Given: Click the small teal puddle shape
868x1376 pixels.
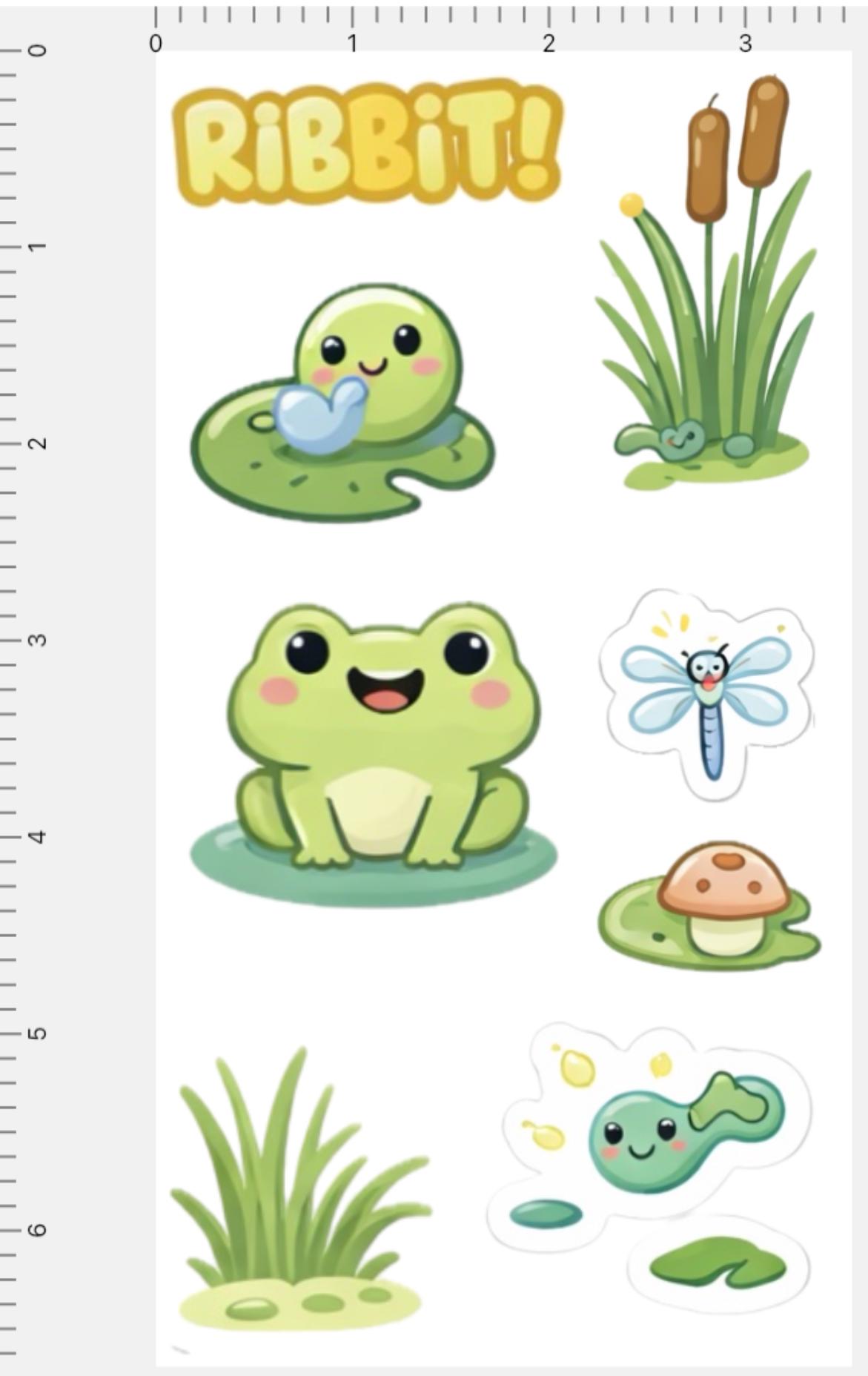Looking at the screenshot, I should click(x=546, y=1214).
